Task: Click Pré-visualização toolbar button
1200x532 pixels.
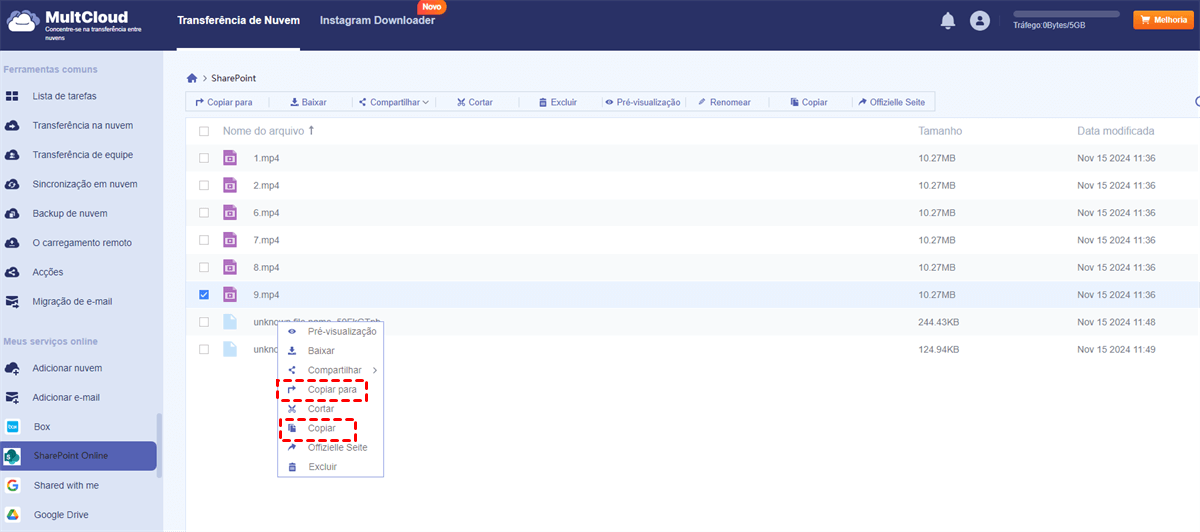Action: [642, 102]
